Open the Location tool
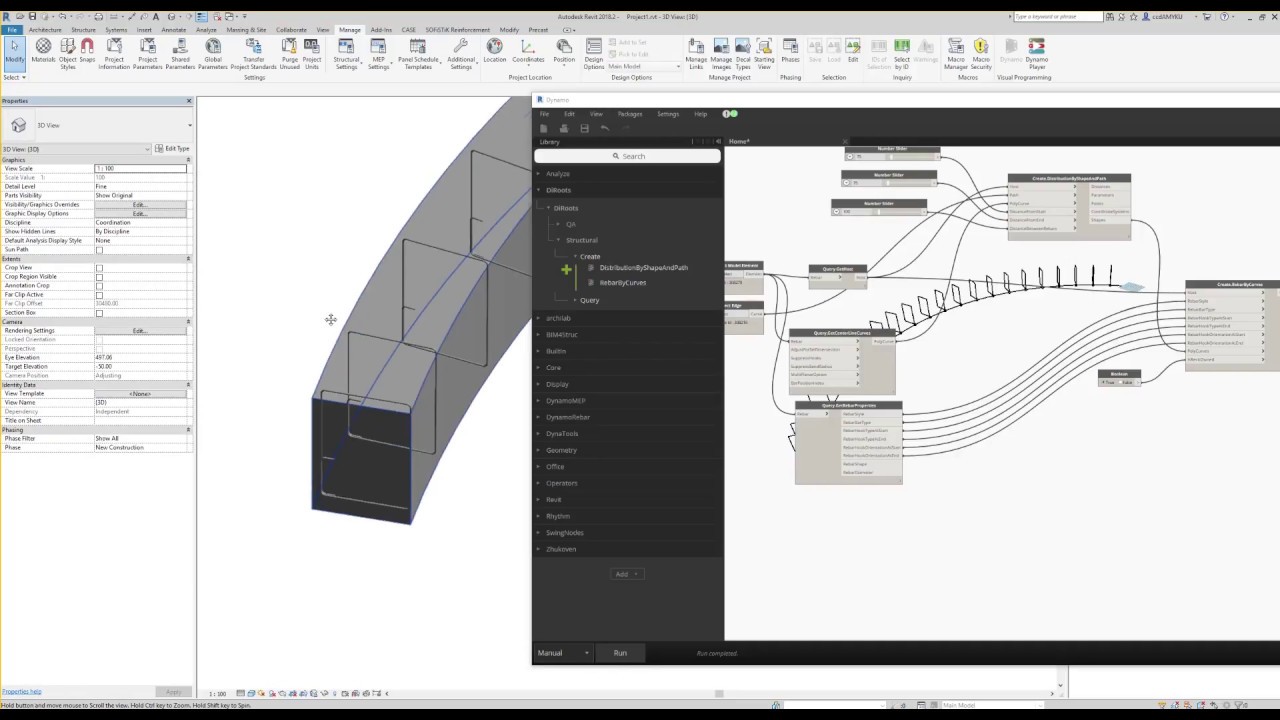This screenshot has width=1280, height=720. point(495,52)
